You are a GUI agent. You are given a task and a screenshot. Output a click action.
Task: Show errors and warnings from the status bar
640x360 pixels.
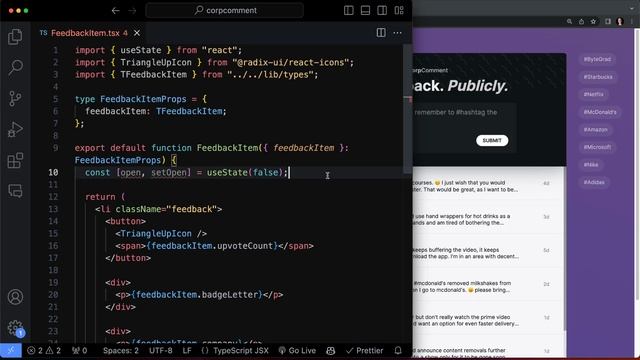[x=44, y=350]
